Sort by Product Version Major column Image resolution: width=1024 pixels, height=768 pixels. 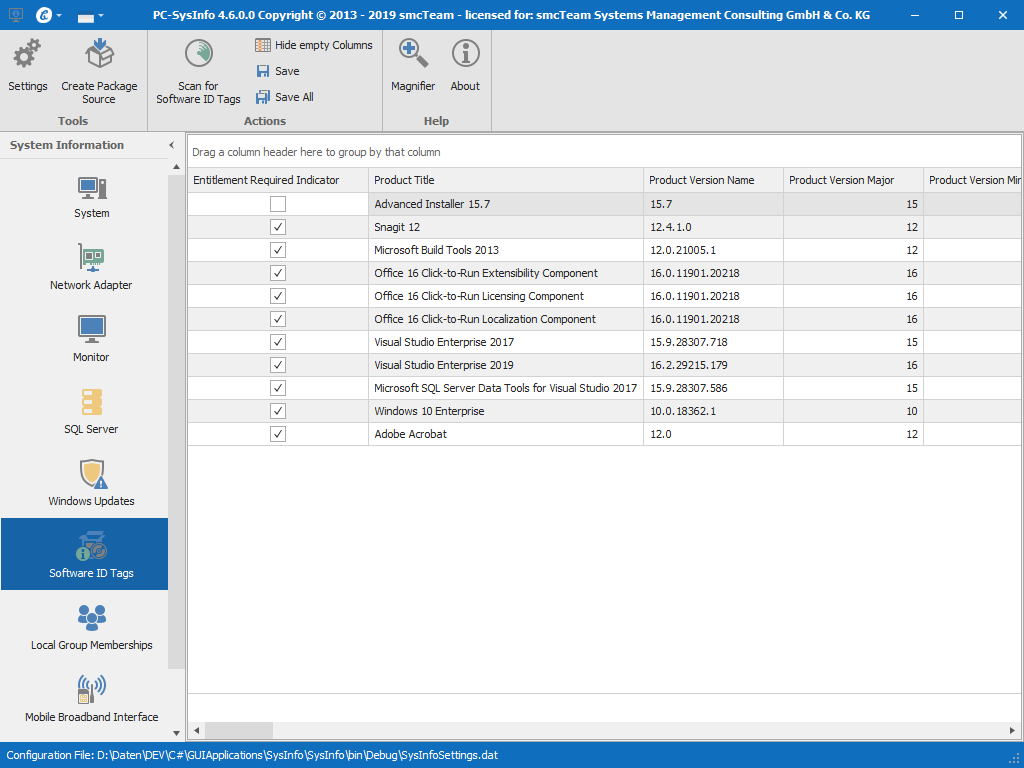pos(854,180)
